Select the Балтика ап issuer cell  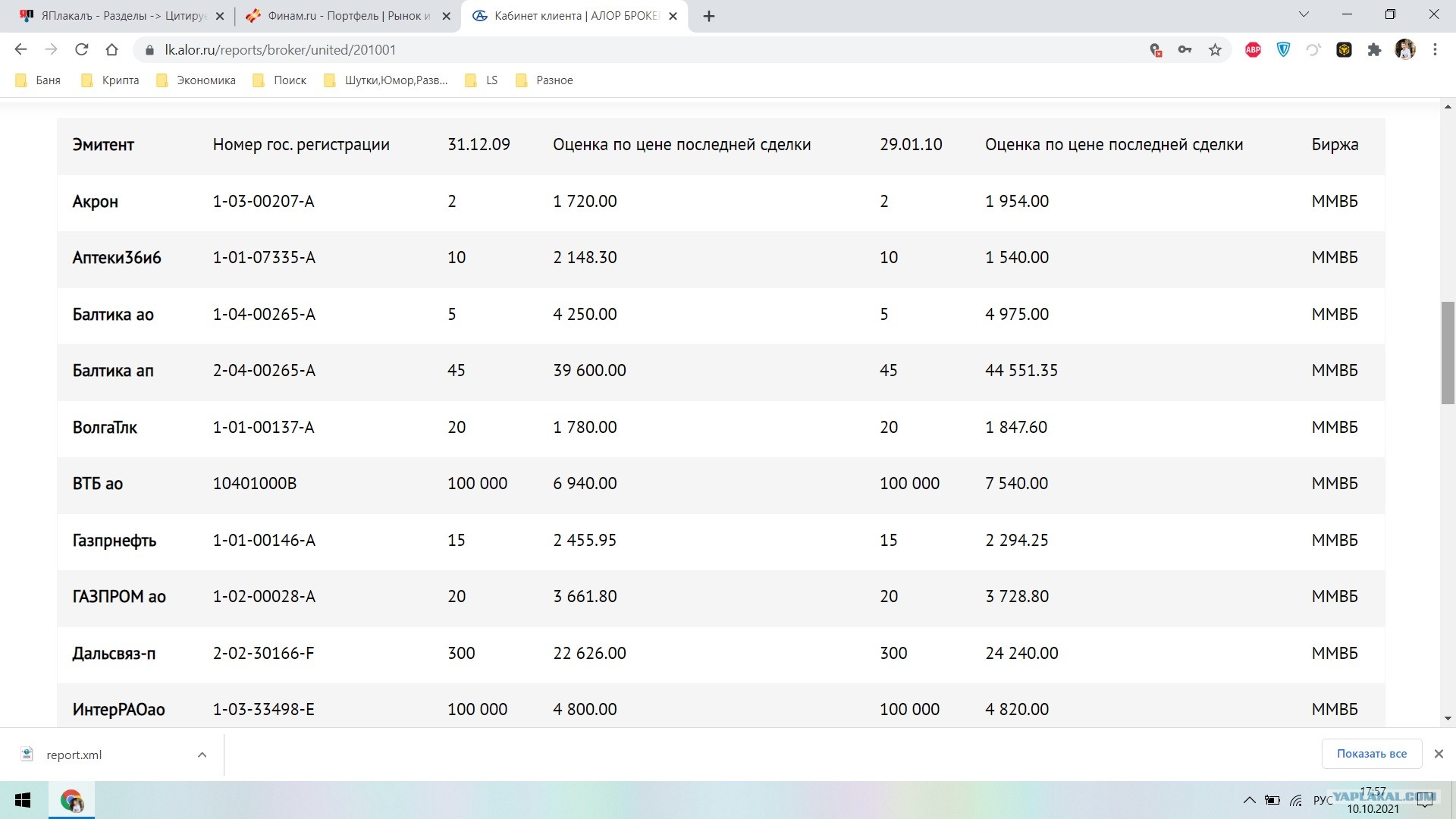pos(113,371)
